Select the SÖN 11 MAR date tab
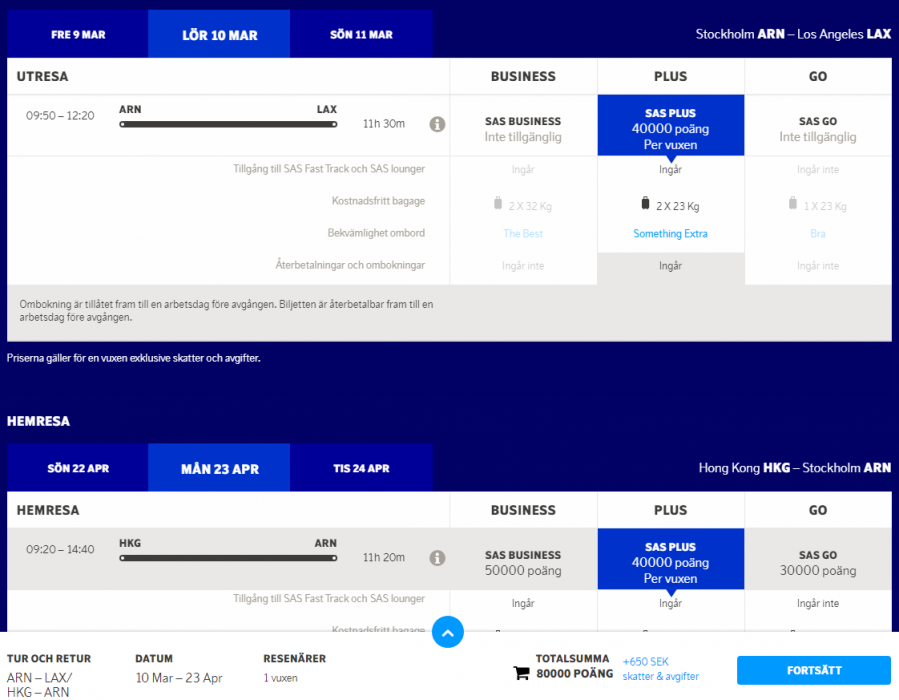The image size is (899, 700). pyautogui.click(x=361, y=35)
